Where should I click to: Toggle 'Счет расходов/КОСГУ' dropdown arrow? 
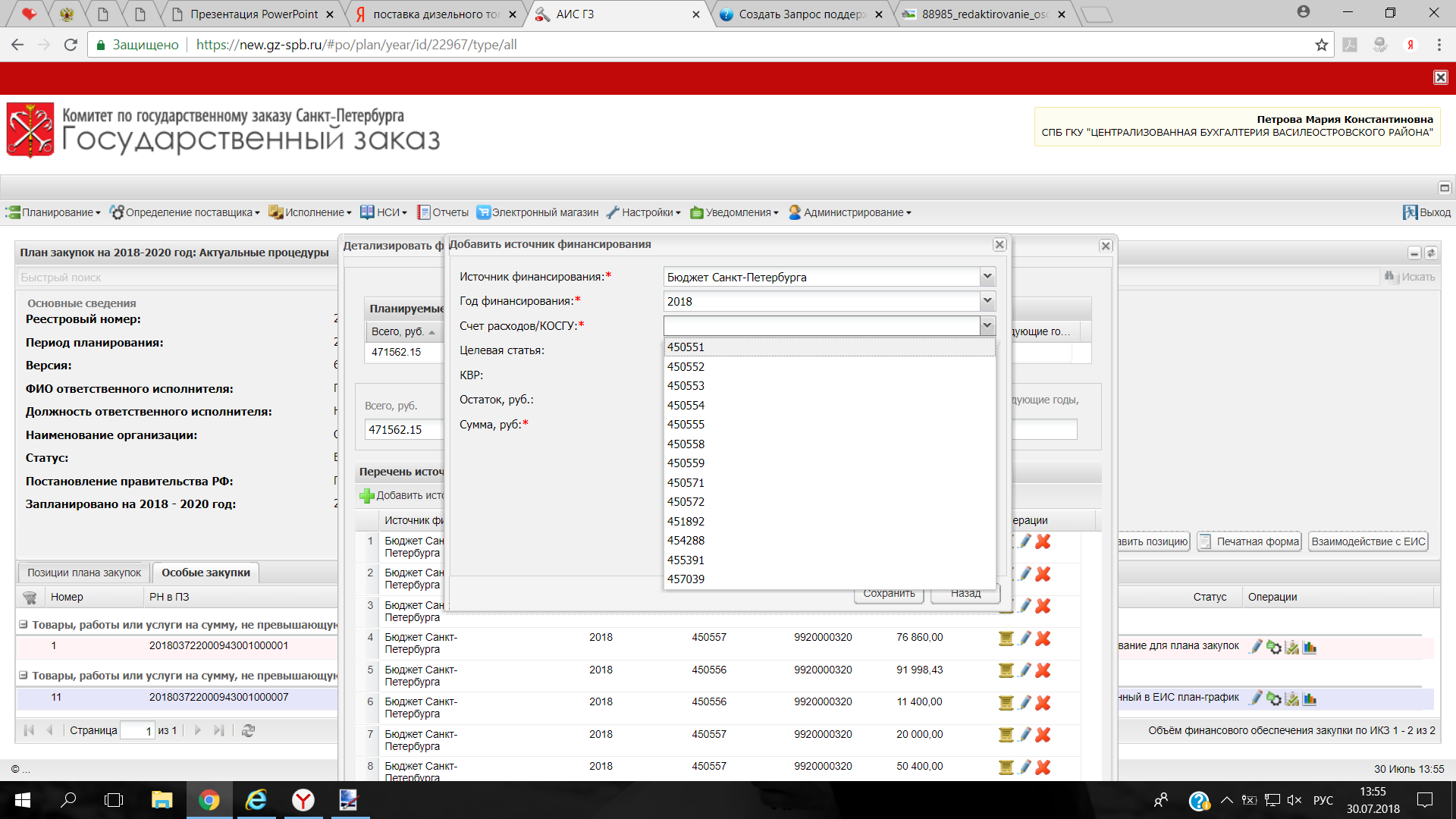[x=987, y=325]
